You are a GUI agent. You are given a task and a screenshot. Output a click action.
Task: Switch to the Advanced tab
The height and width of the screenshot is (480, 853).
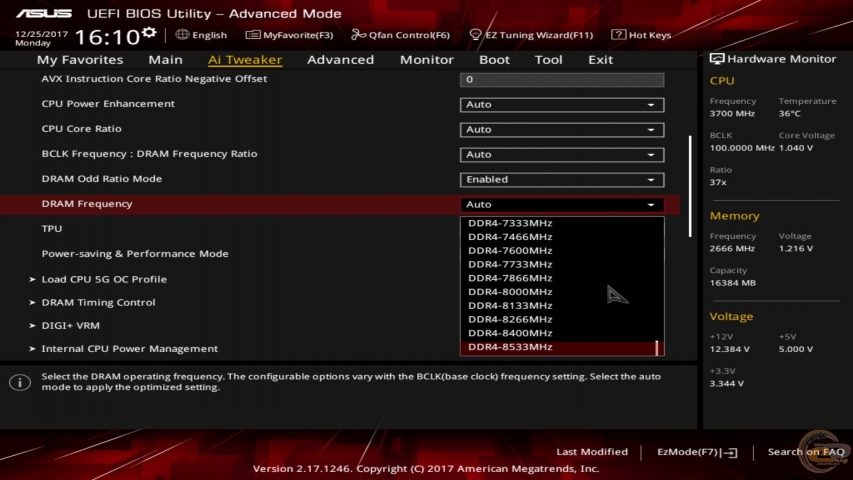tap(340, 60)
